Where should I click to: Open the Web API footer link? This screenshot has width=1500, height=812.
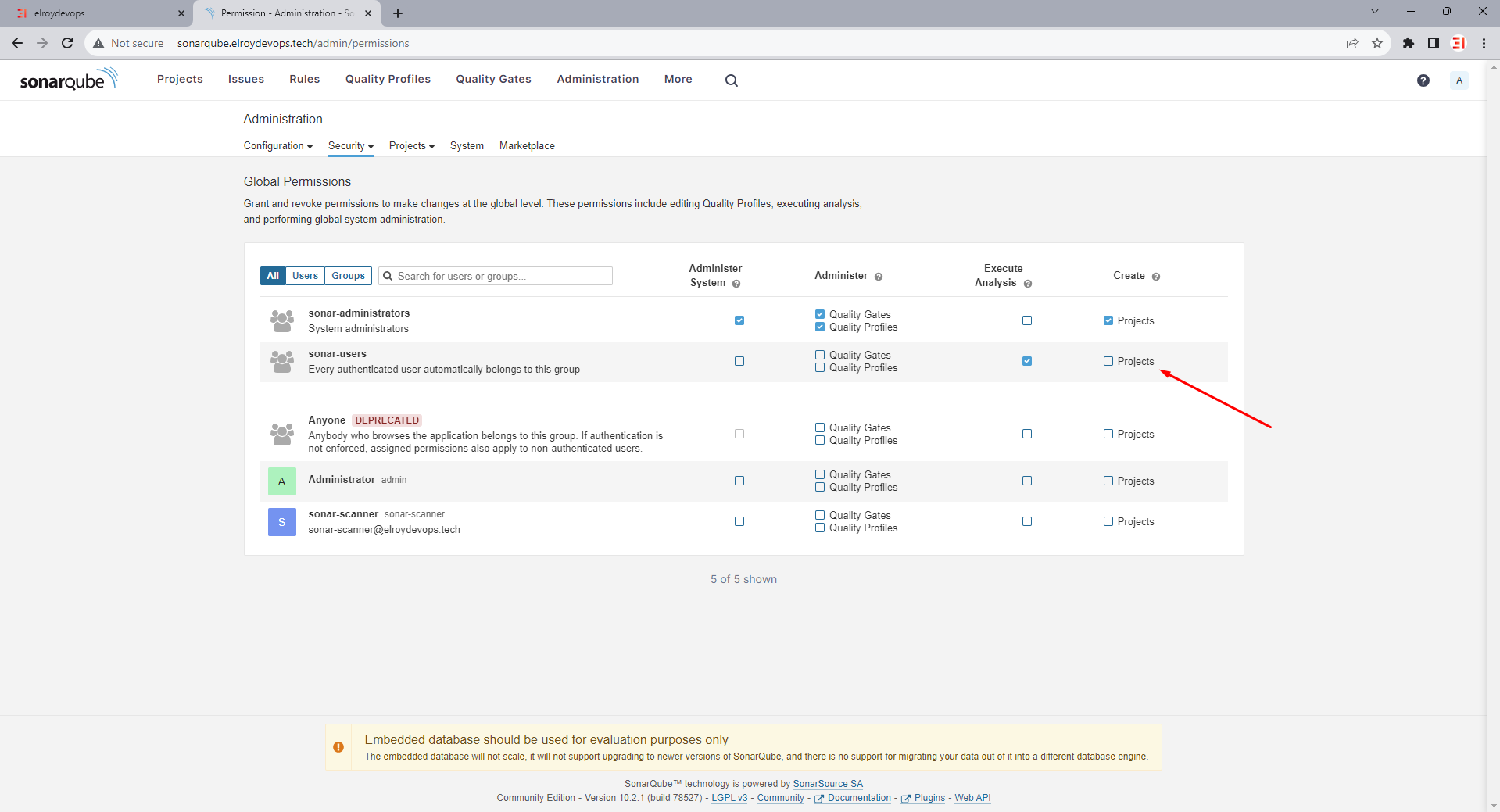pos(972,798)
